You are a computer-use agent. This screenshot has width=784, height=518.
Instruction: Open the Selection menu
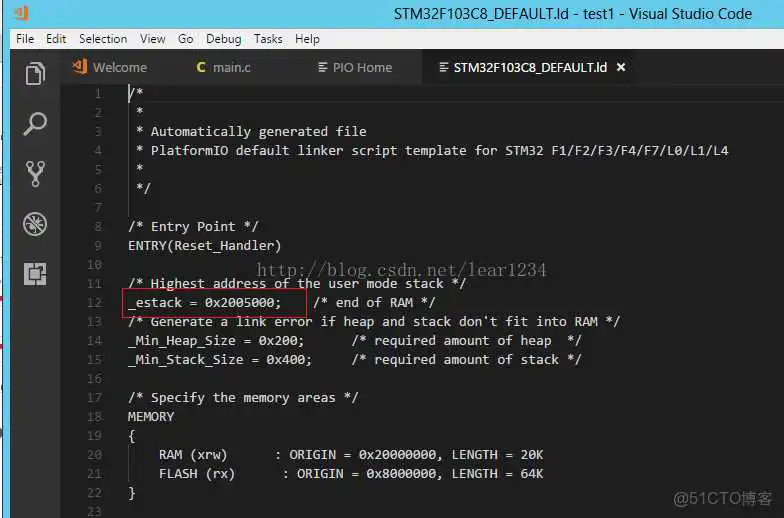coord(103,38)
